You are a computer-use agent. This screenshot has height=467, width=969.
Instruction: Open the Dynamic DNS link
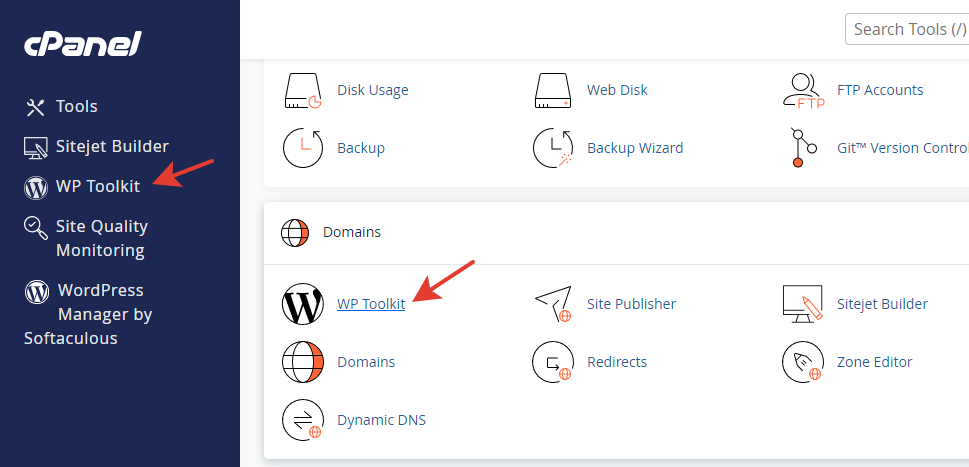381,420
